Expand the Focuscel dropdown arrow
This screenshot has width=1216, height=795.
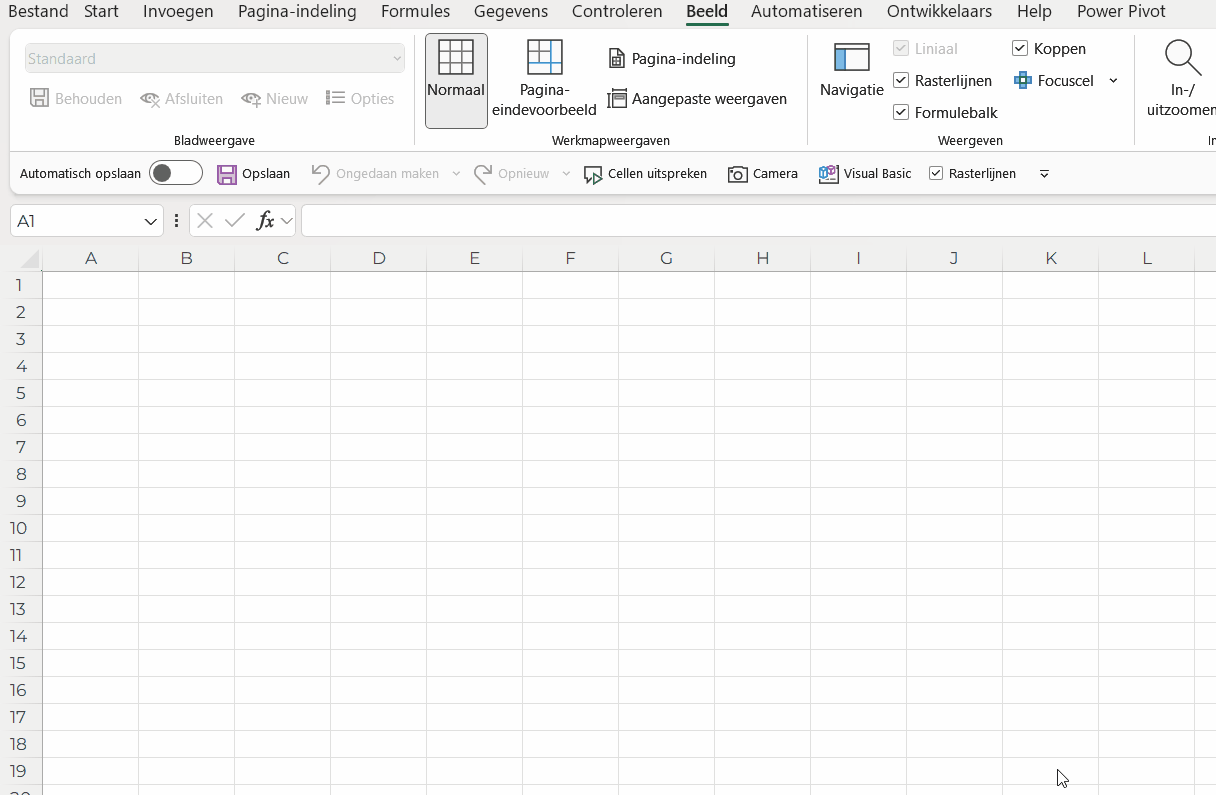1114,81
